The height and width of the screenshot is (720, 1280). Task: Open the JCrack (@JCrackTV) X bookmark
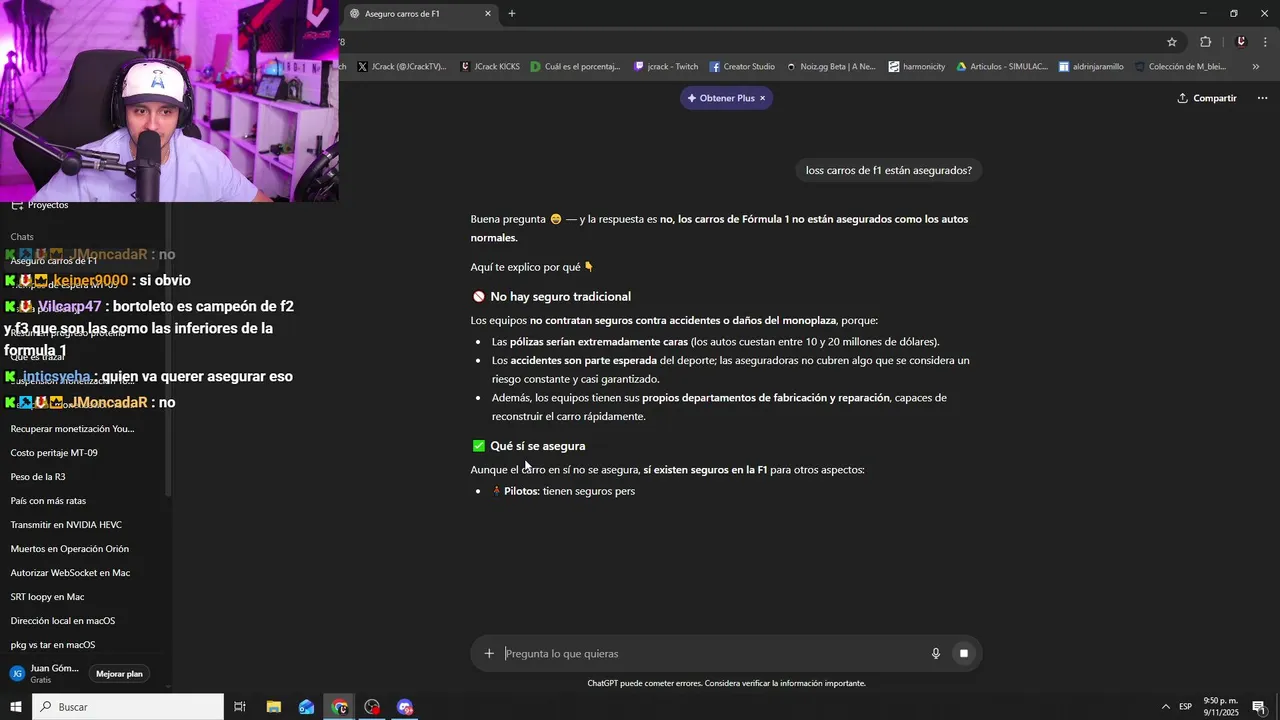tap(402, 67)
